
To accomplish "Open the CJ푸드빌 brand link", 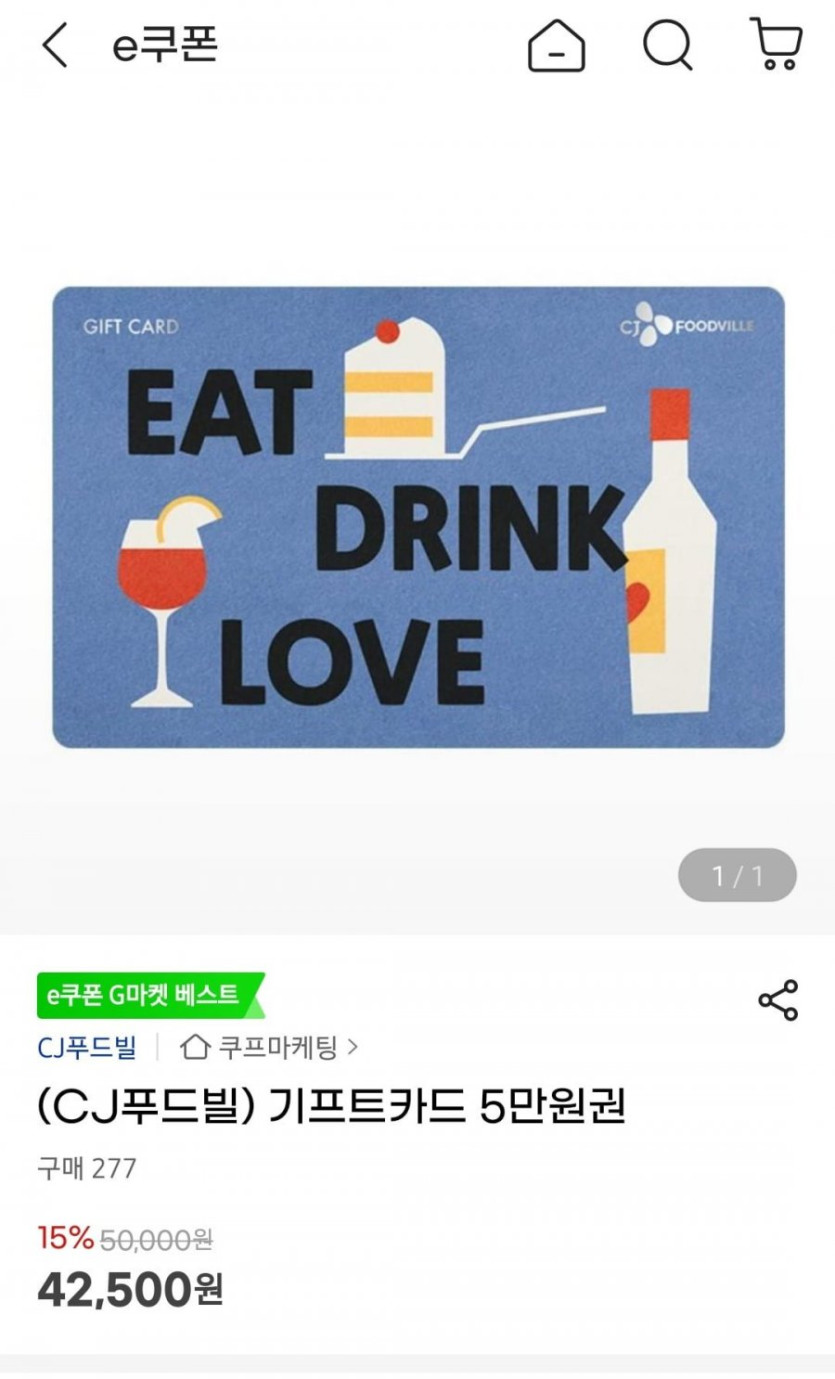I will click(86, 1048).
